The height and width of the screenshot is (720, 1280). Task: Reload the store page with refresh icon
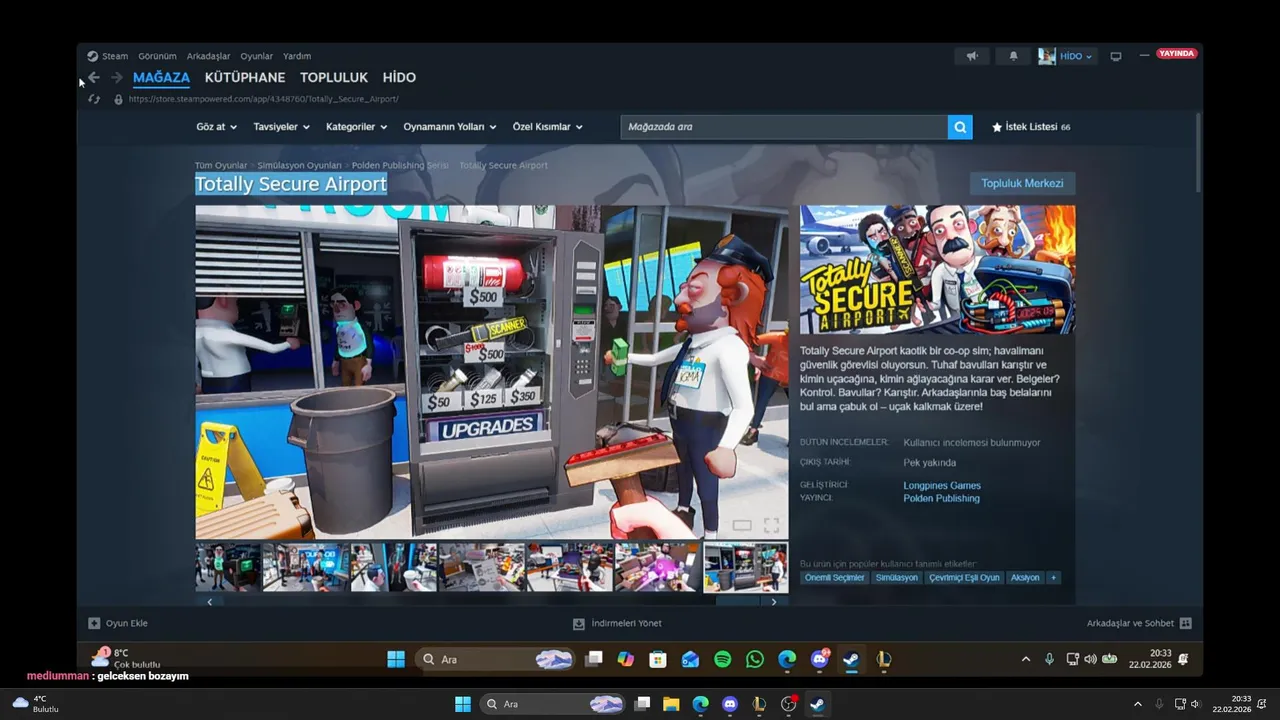94,99
